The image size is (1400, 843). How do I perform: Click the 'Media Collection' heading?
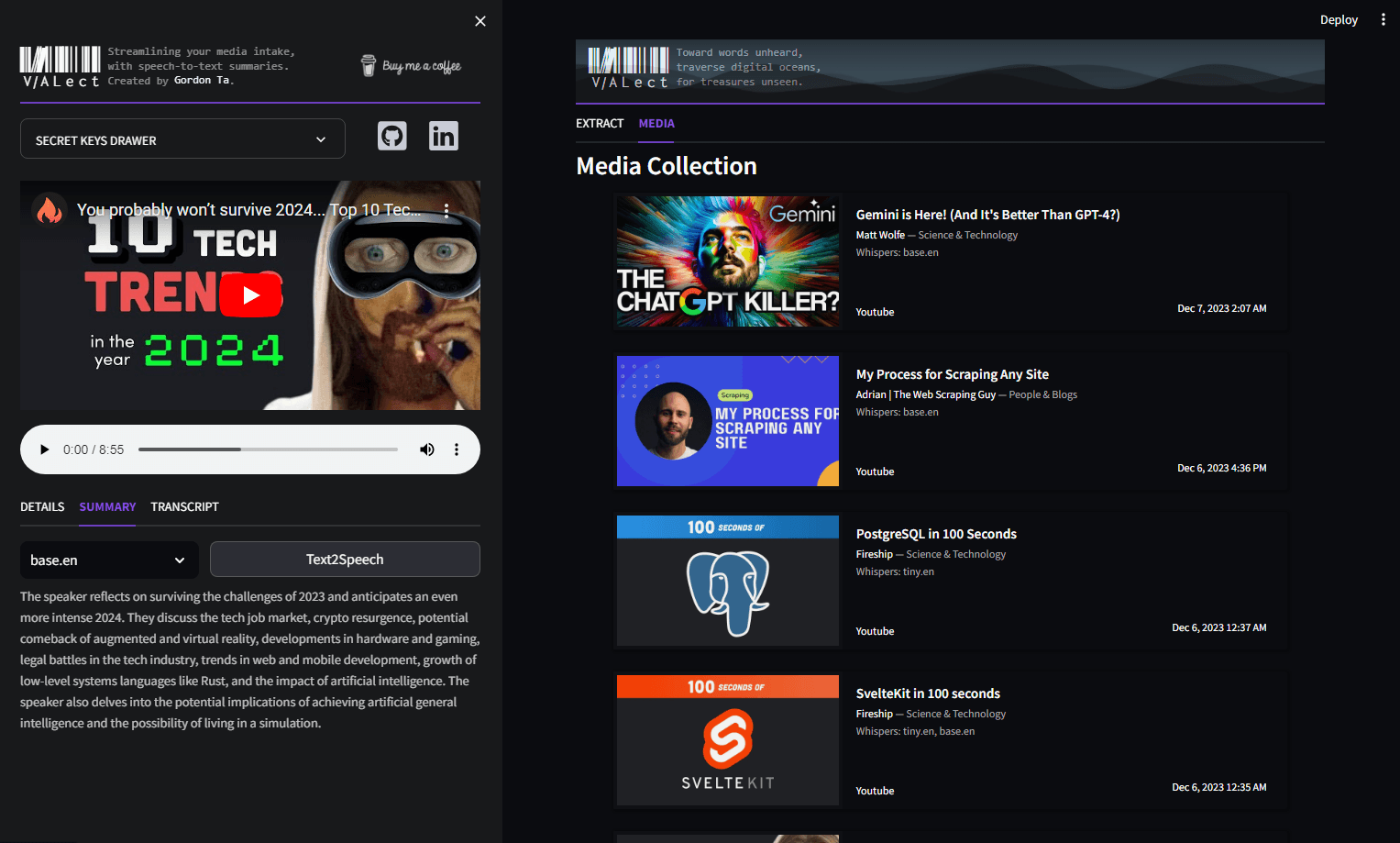coord(667,166)
